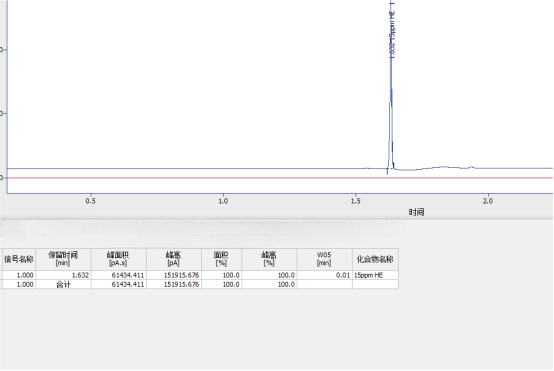Click peak height cell 151915.676 in first row

click(x=174, y=275)
